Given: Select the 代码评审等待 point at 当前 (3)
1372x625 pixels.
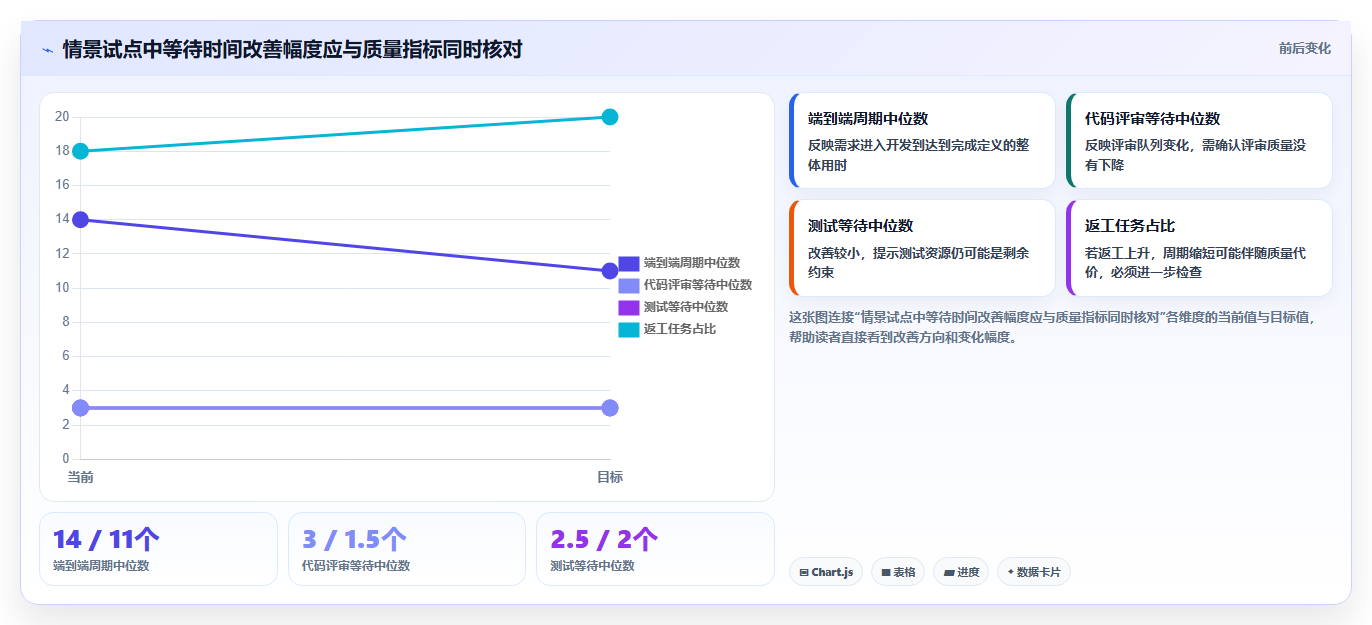Looking at the screenshot, I should tap(81, 408).
